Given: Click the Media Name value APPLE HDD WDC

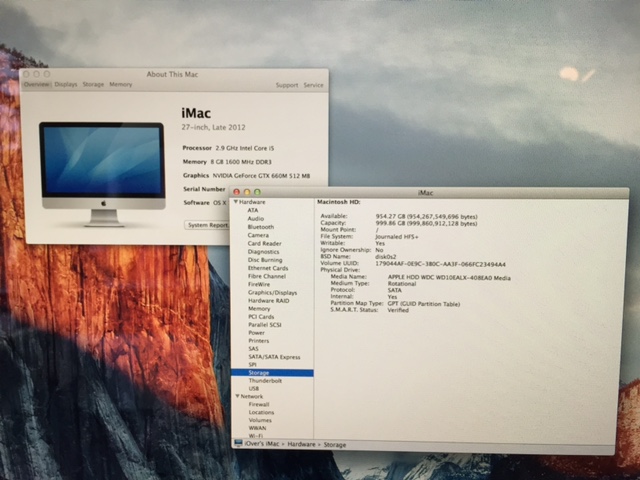Looking at the screenshot, I should [x=449, y=278].
